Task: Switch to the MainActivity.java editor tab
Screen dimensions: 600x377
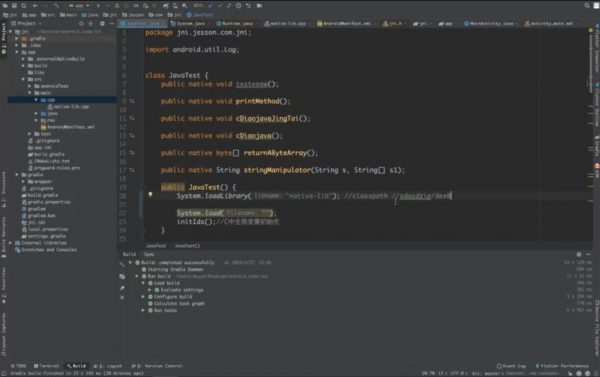Action: pos(491,23)
